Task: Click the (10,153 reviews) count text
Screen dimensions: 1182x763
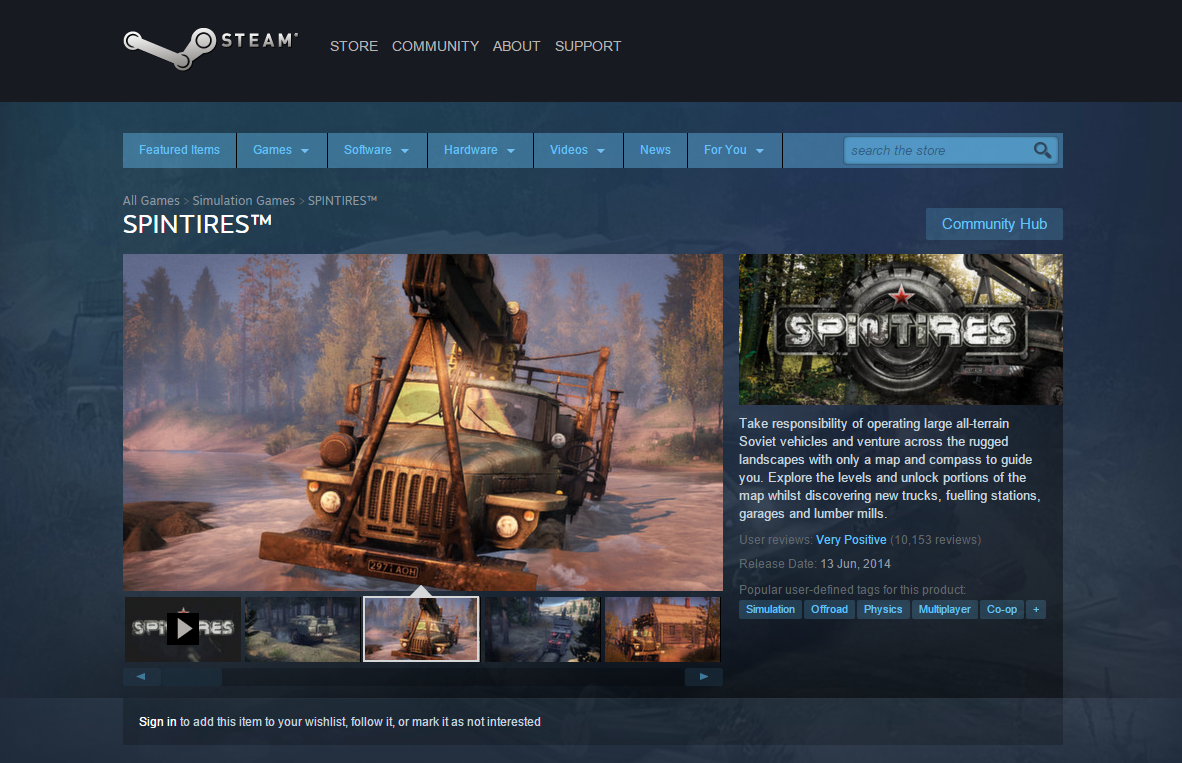Action: 935,540
